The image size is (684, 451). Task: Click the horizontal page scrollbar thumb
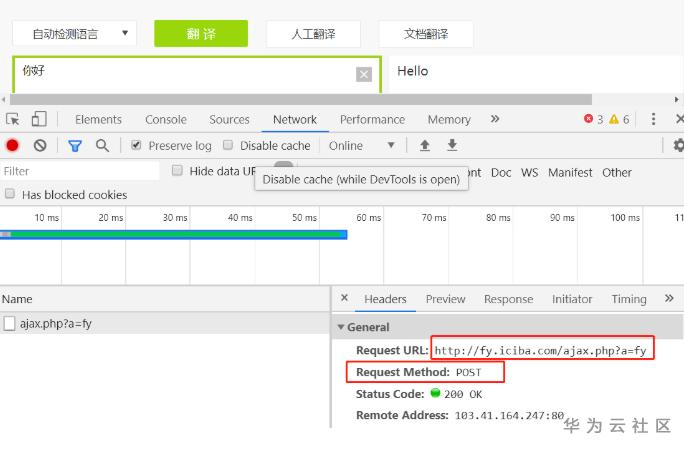tap(301, 100)
